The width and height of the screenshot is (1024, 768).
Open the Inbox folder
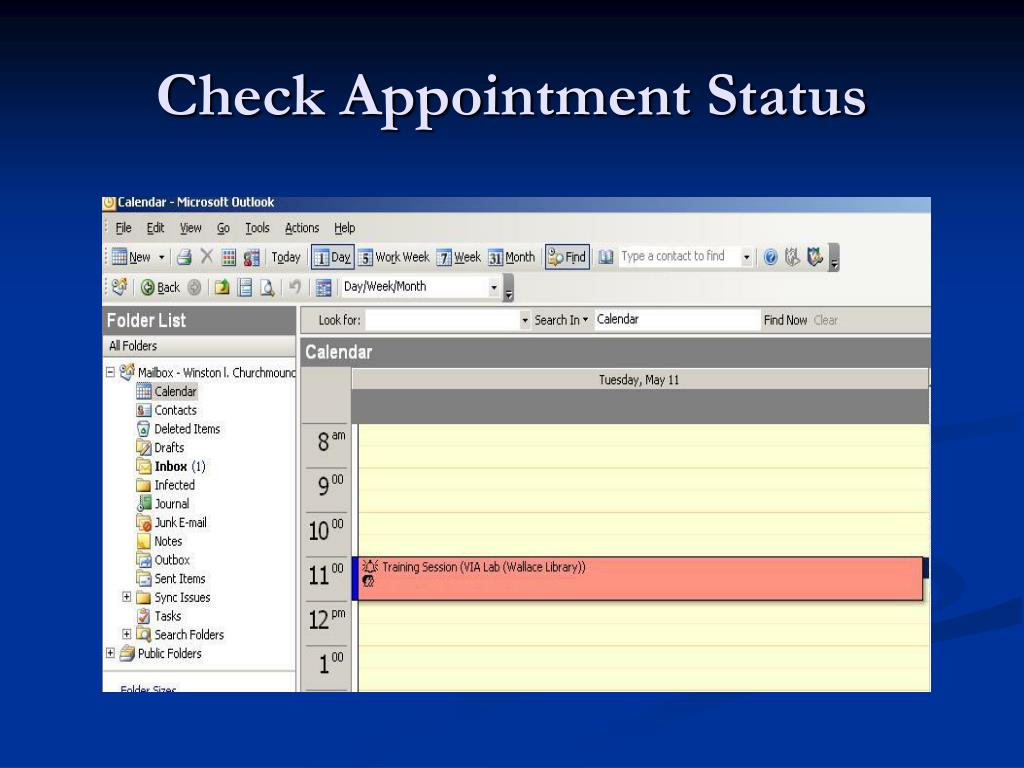click(171, 466)
